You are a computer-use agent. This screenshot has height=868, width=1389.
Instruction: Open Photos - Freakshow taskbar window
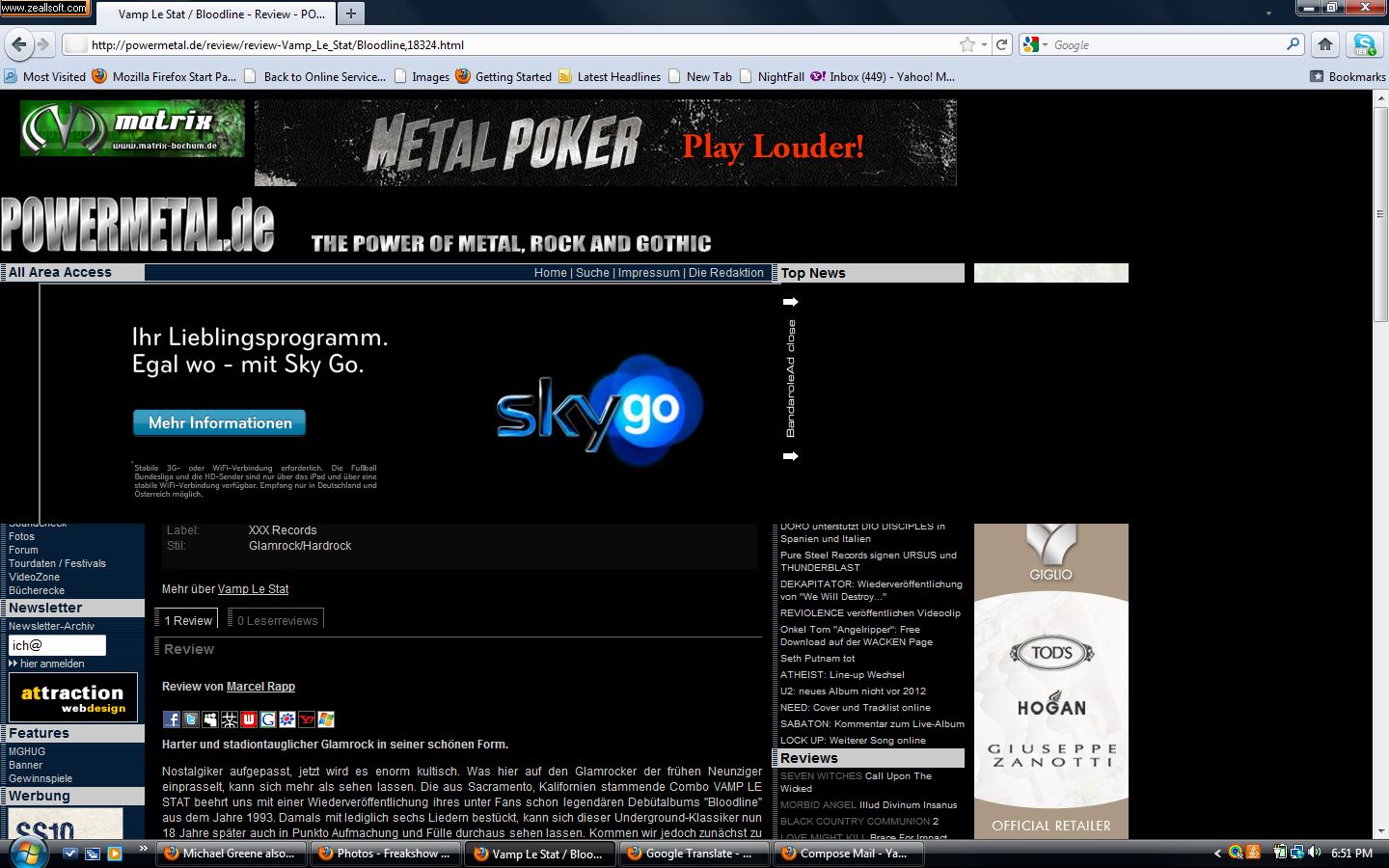click(x=385, y=854)
